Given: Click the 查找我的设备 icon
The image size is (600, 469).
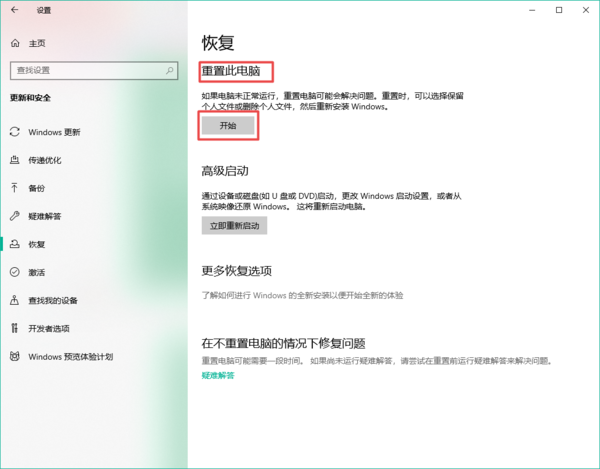Looking at the screenshot, I should [15, 300].
